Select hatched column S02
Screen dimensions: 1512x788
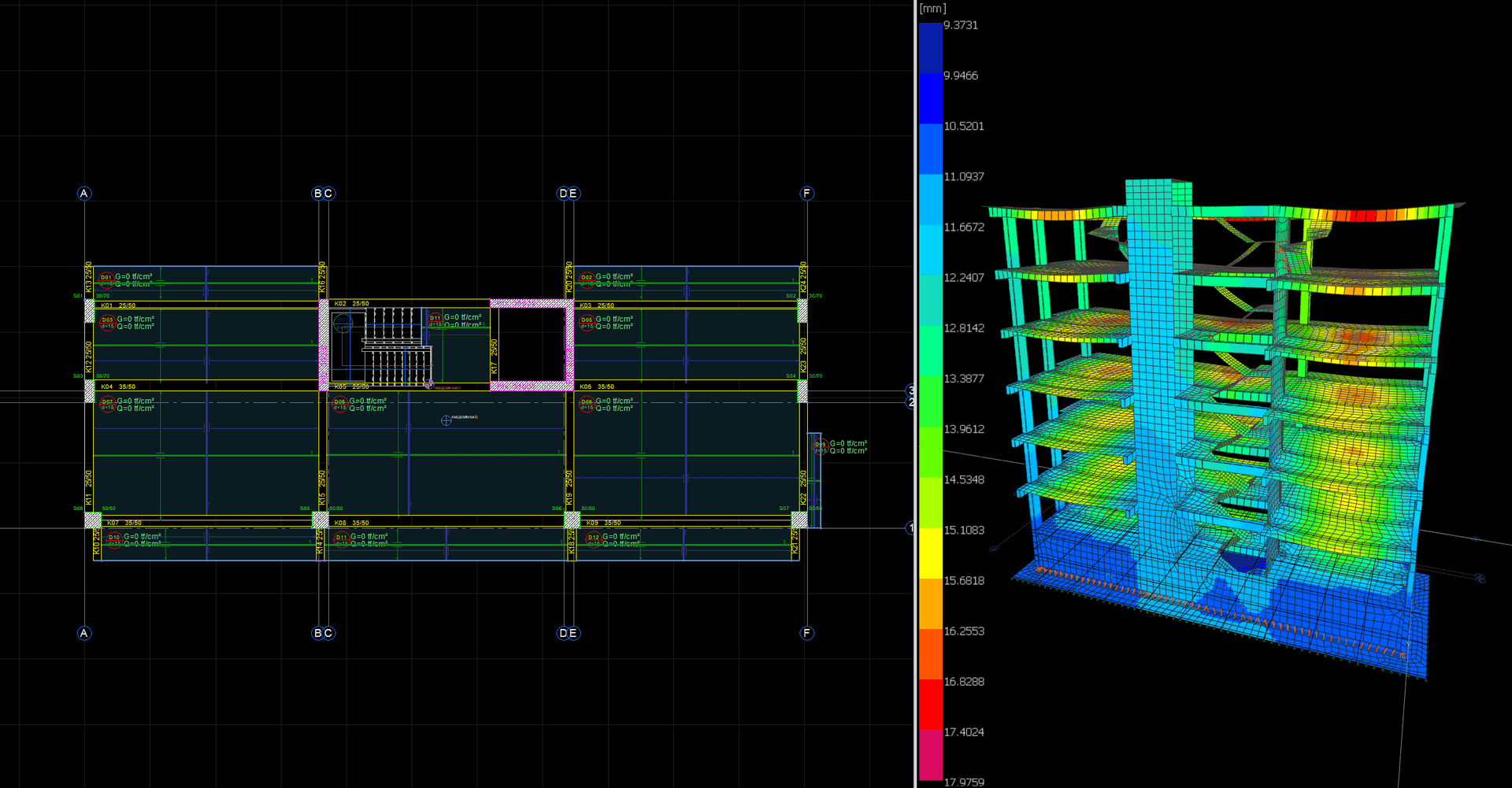(x=802, y=311)
